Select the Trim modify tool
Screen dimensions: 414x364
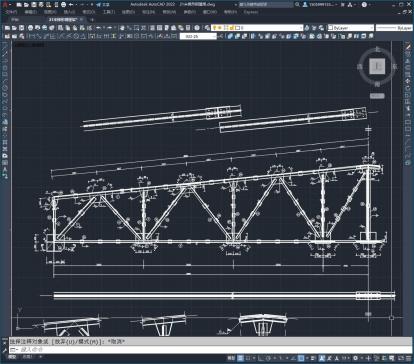pyautogui.click(x=408, y=108)
